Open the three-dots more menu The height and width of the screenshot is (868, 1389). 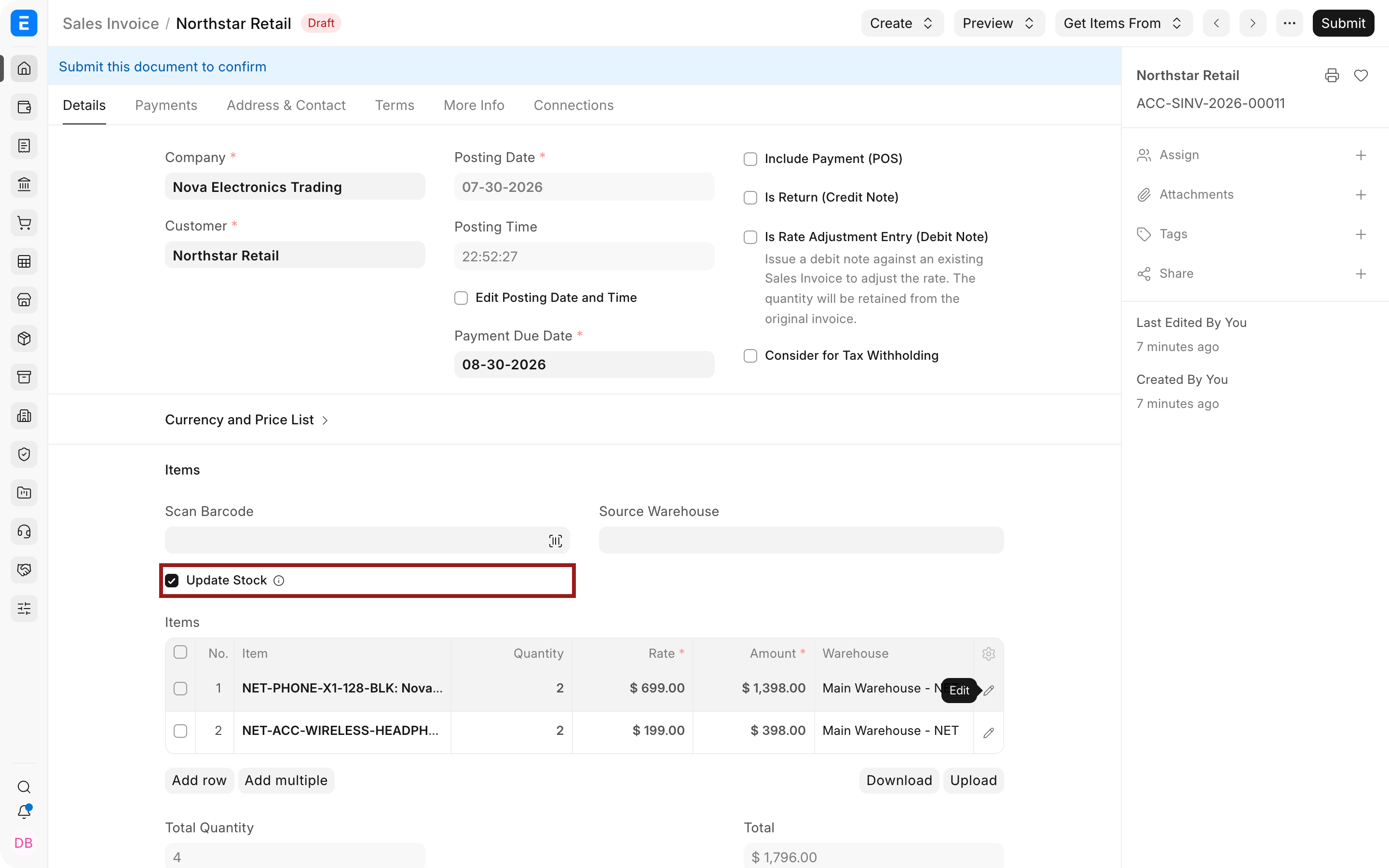[1290, 23]
